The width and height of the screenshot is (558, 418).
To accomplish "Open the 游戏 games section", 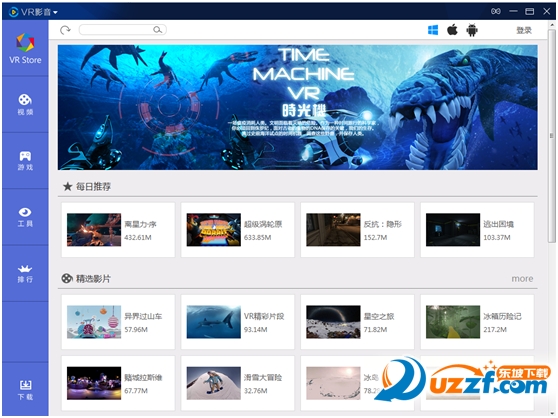I will [x=25, y=160].
